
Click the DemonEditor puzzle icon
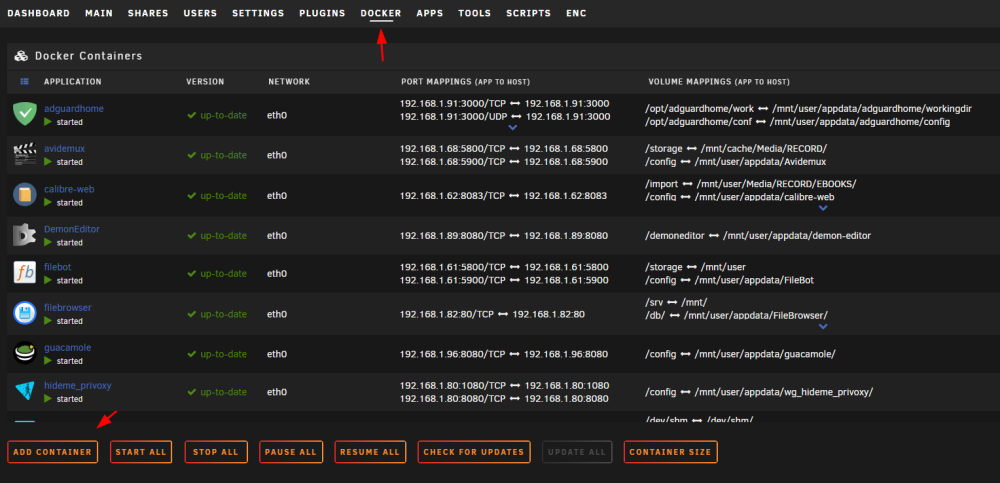[25, 235]
